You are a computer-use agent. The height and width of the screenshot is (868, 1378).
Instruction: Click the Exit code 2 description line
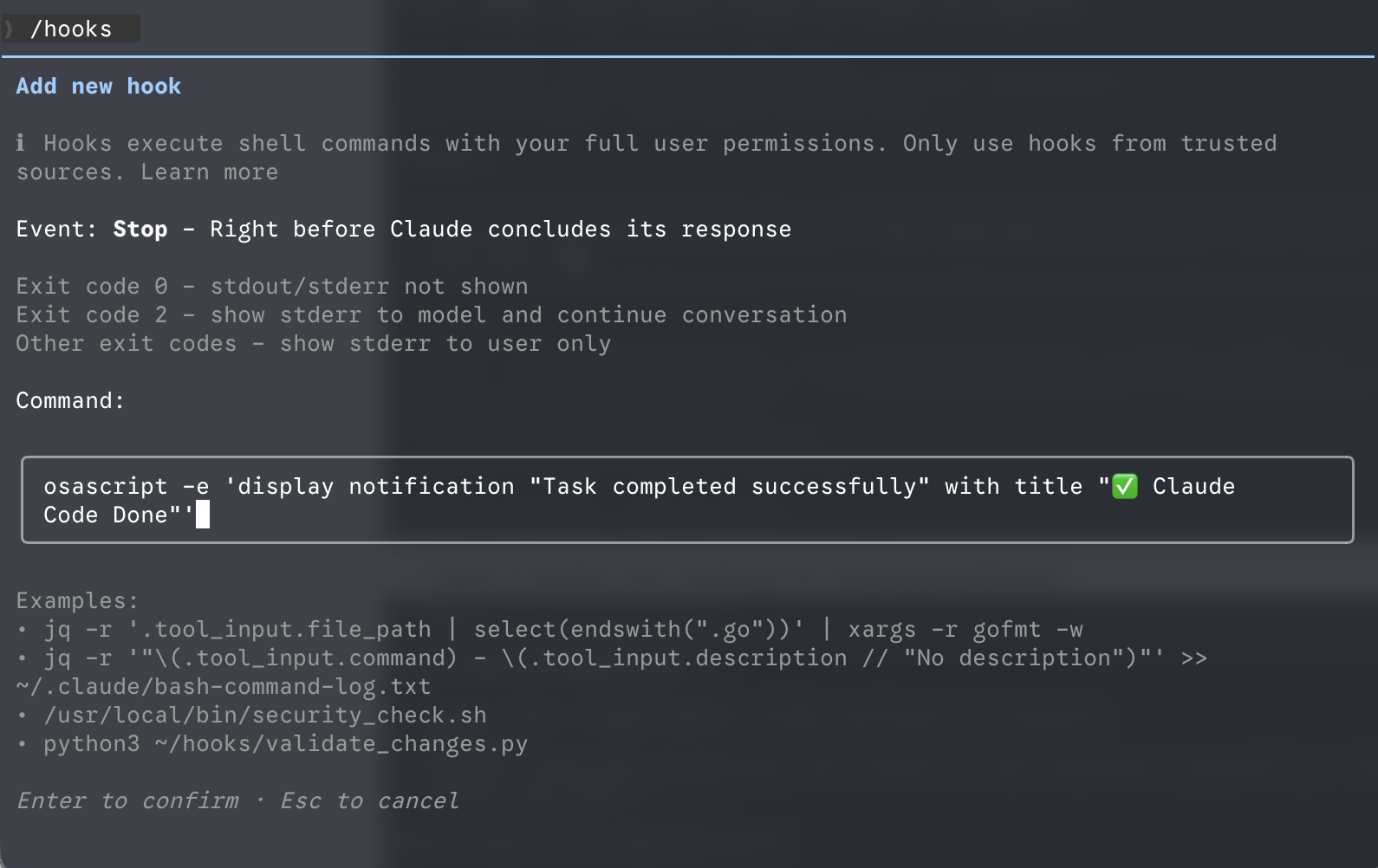click(x=431, y=315)
